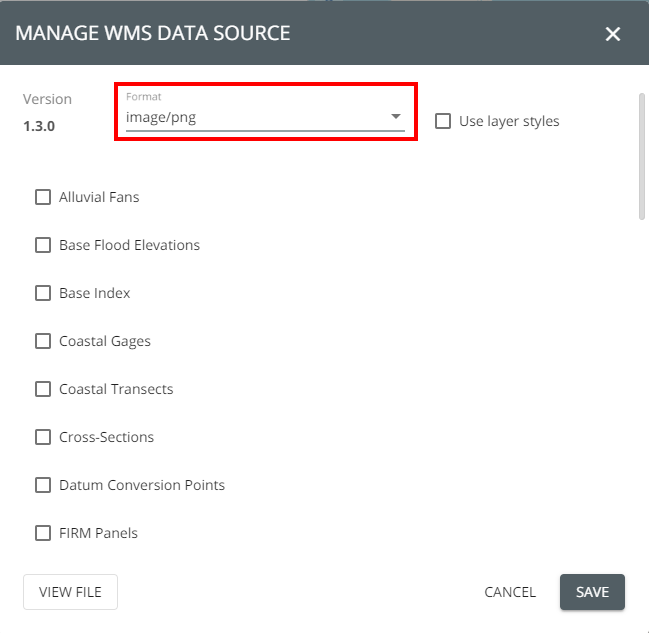Click the layer list scrollbar thumb
The width and height of the screenshot is (649, 633).
pos(642,156)
